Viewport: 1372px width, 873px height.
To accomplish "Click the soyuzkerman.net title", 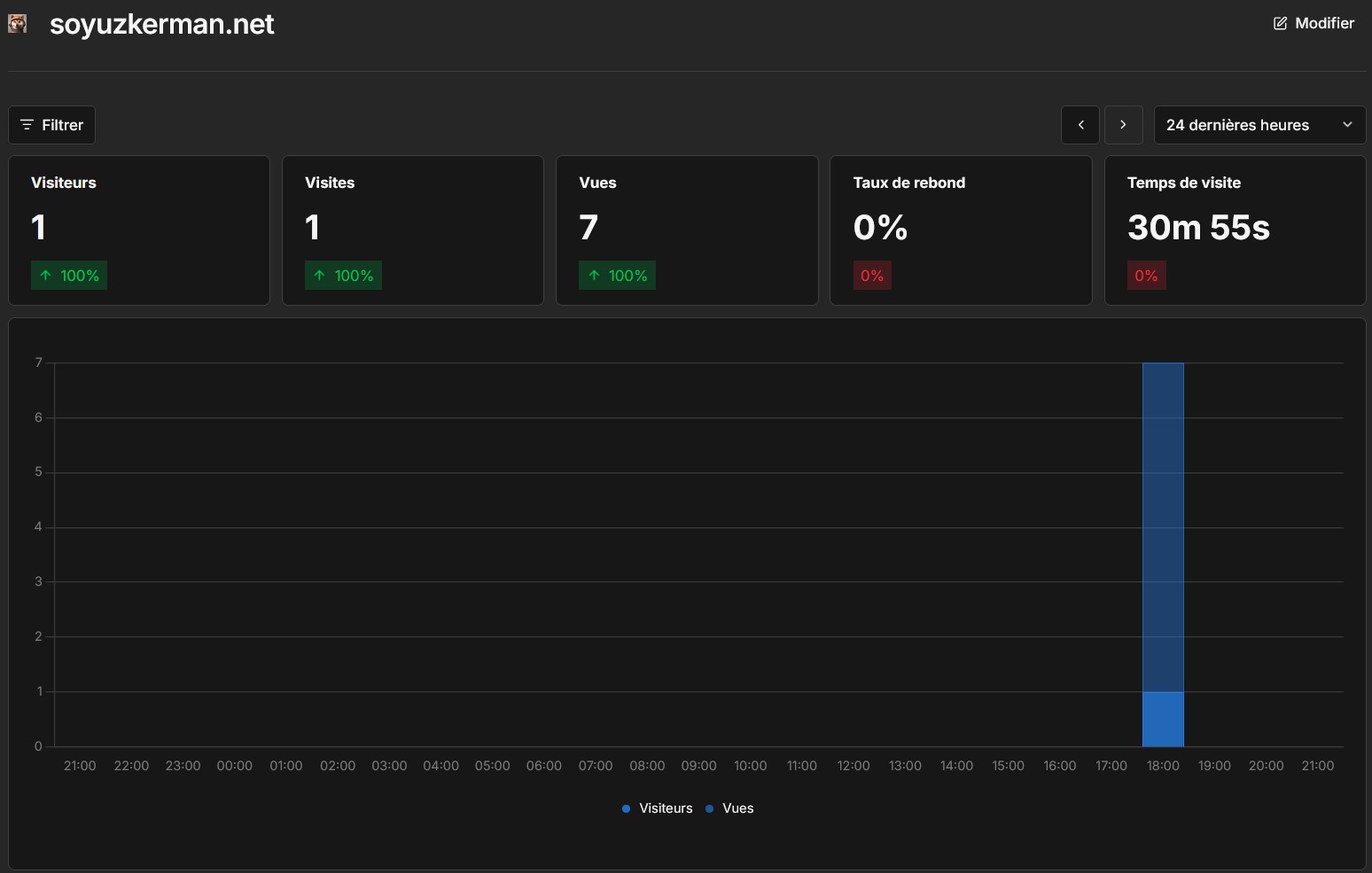I will pos(162,24).
